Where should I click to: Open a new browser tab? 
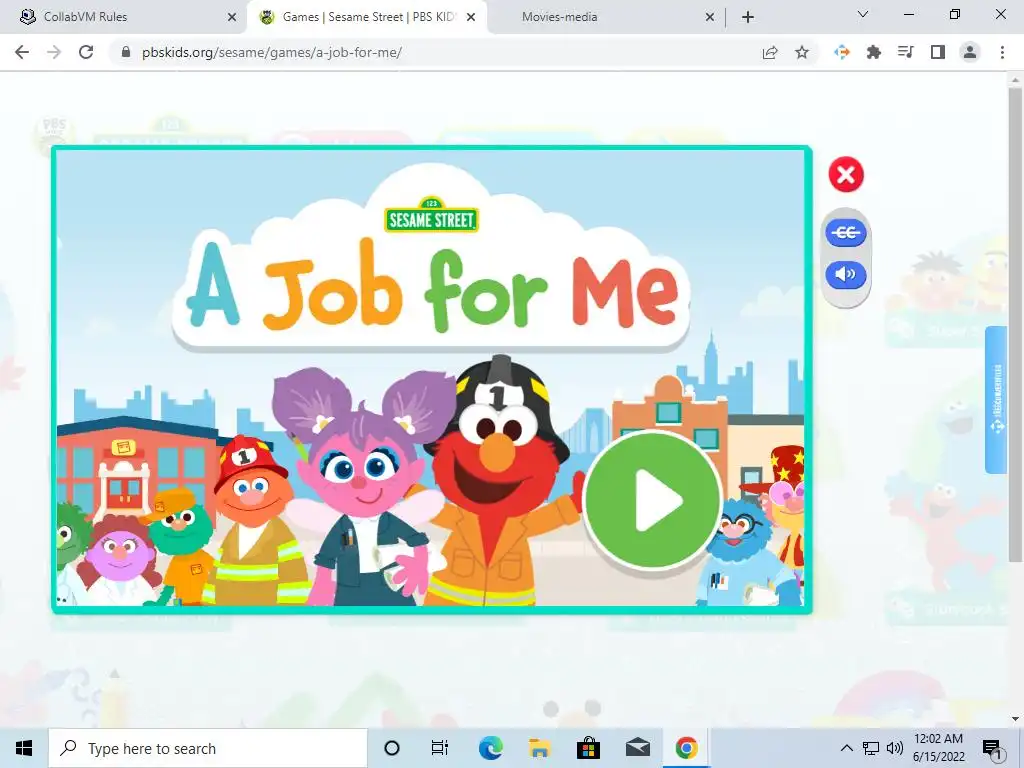(748, 18)
